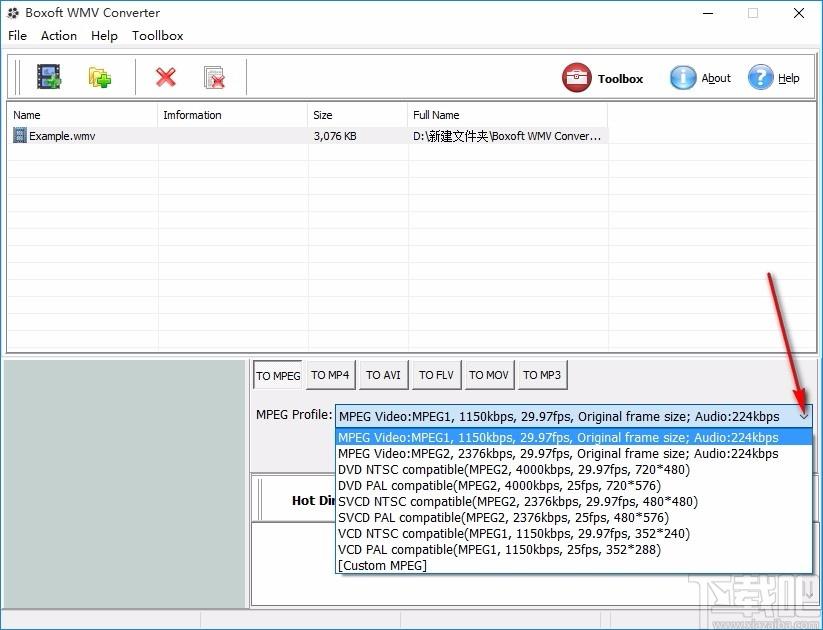The height and width of the screenshot is (630, 823).
Task: Select MPEG2 2376kbps Original frame size option
Action: 574,454
